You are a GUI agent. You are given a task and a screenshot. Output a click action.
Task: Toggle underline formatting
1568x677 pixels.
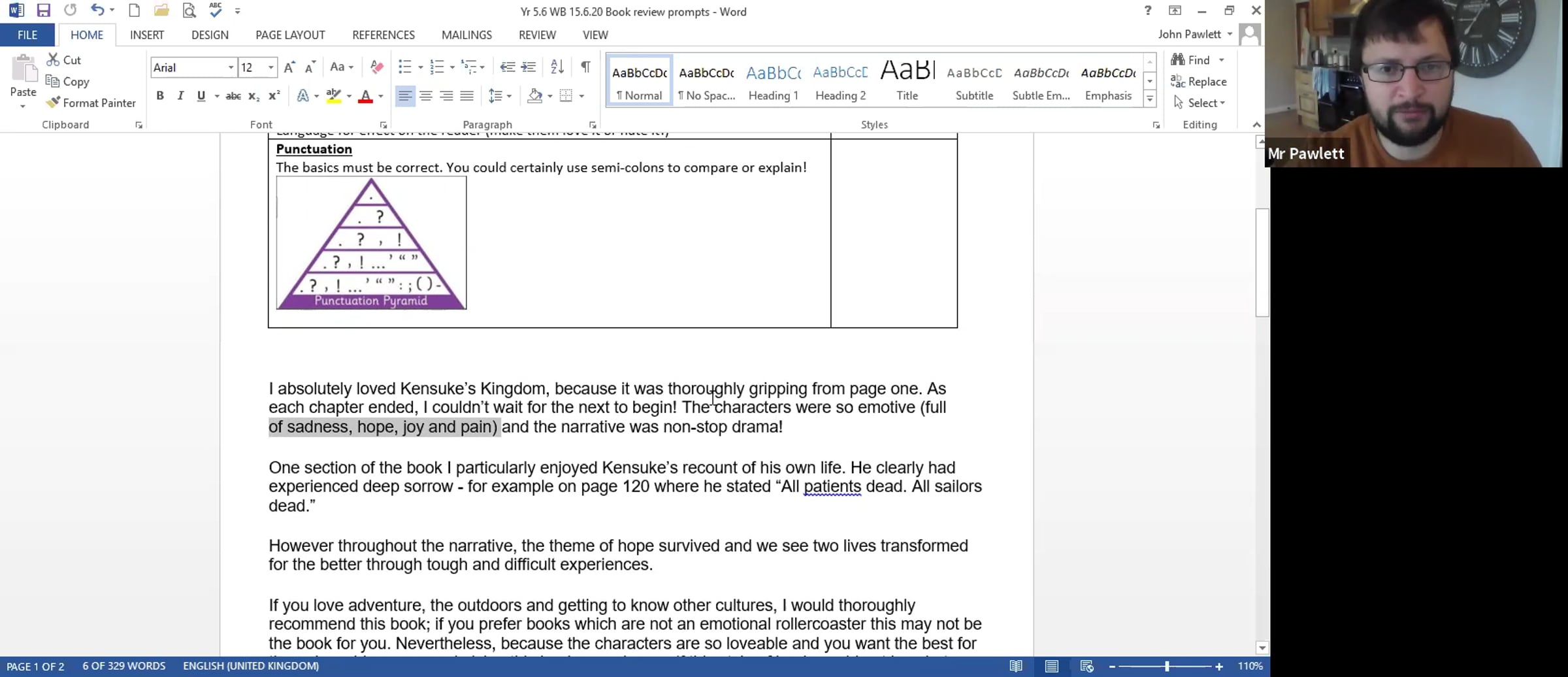[x=201, y=97]
